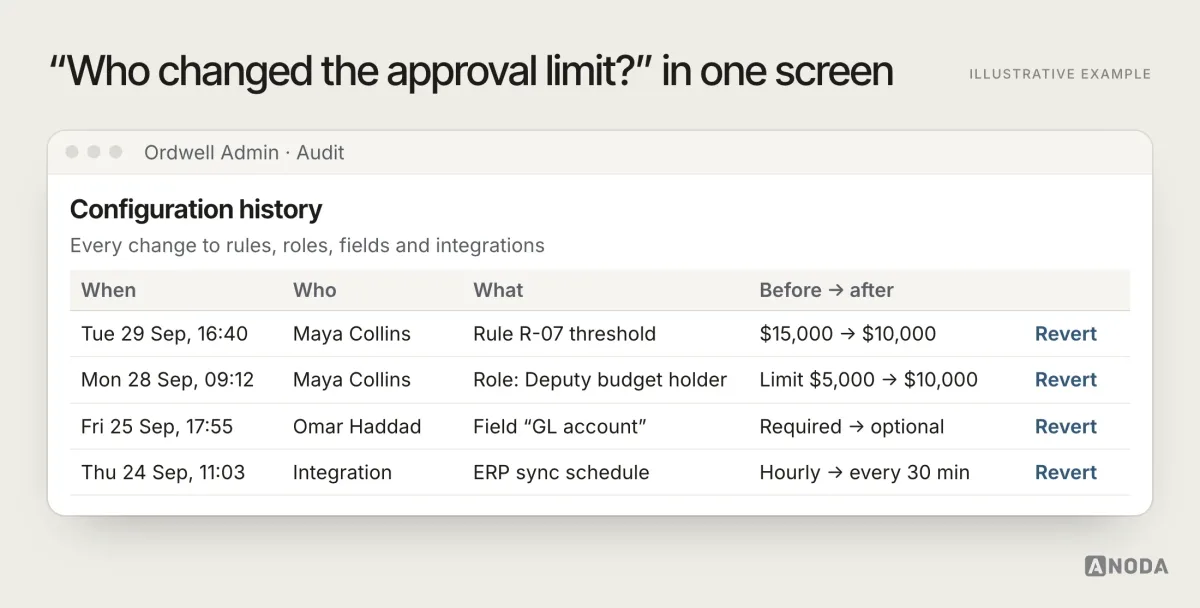Viewport: 1200px width, 608px height.
Task: Click the "Every change to rules, roles" subtitle
Action: point(307,245)
